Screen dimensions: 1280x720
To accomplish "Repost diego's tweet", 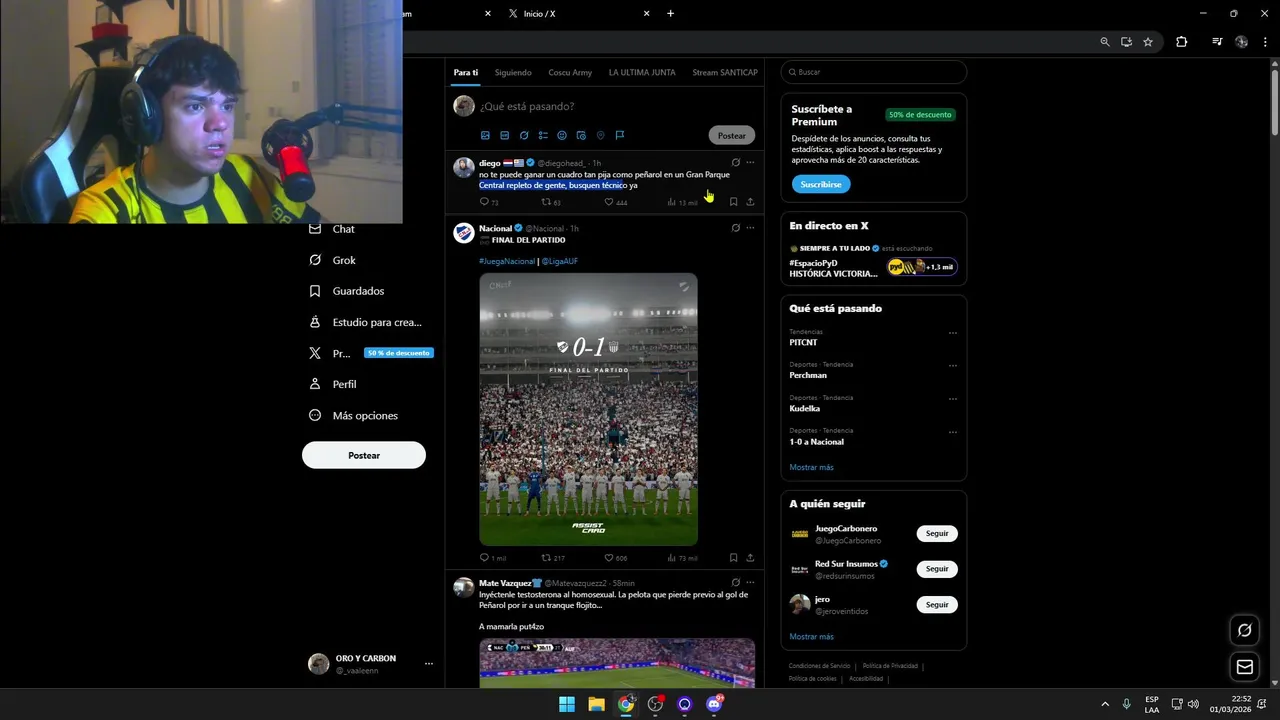I will click(546, 202).
